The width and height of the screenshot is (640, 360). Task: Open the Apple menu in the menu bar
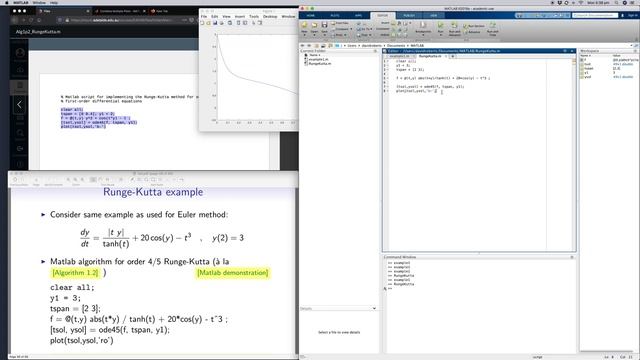6,2
